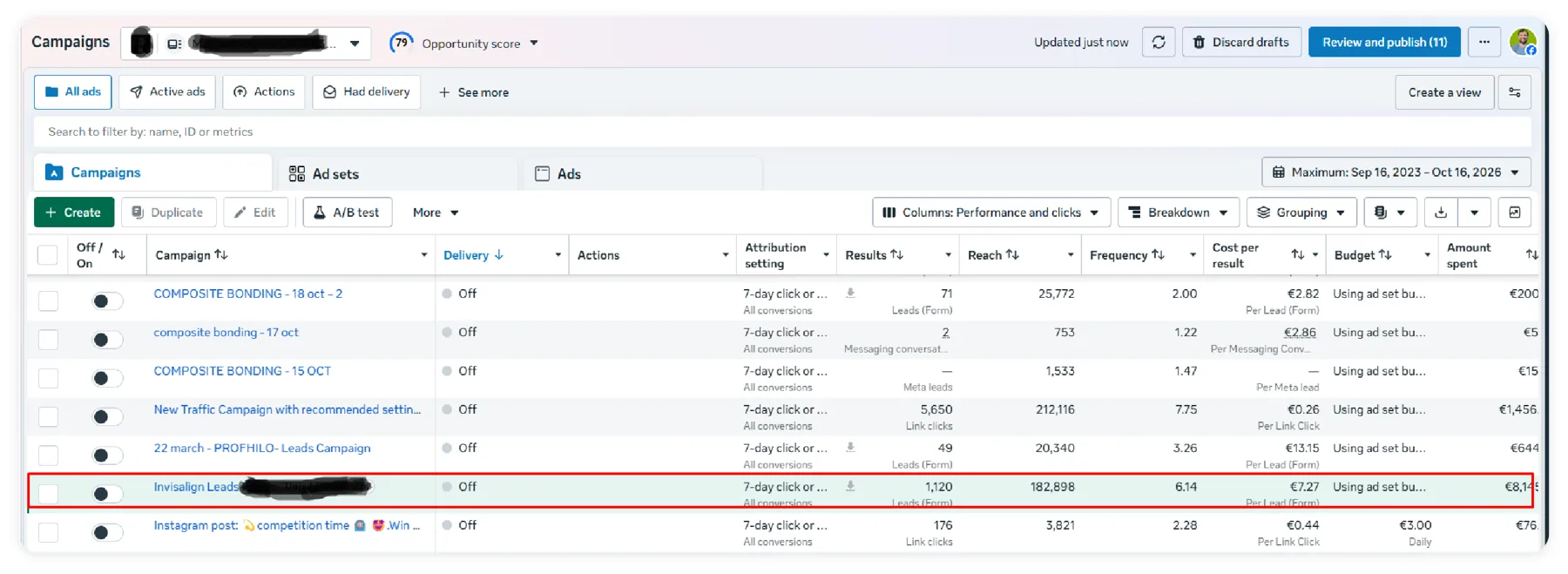The width and height of the screenshot is (1568, 574).
Task: Open Columns: Performance and clicks dropdown
Action: (x=990, y=213)
